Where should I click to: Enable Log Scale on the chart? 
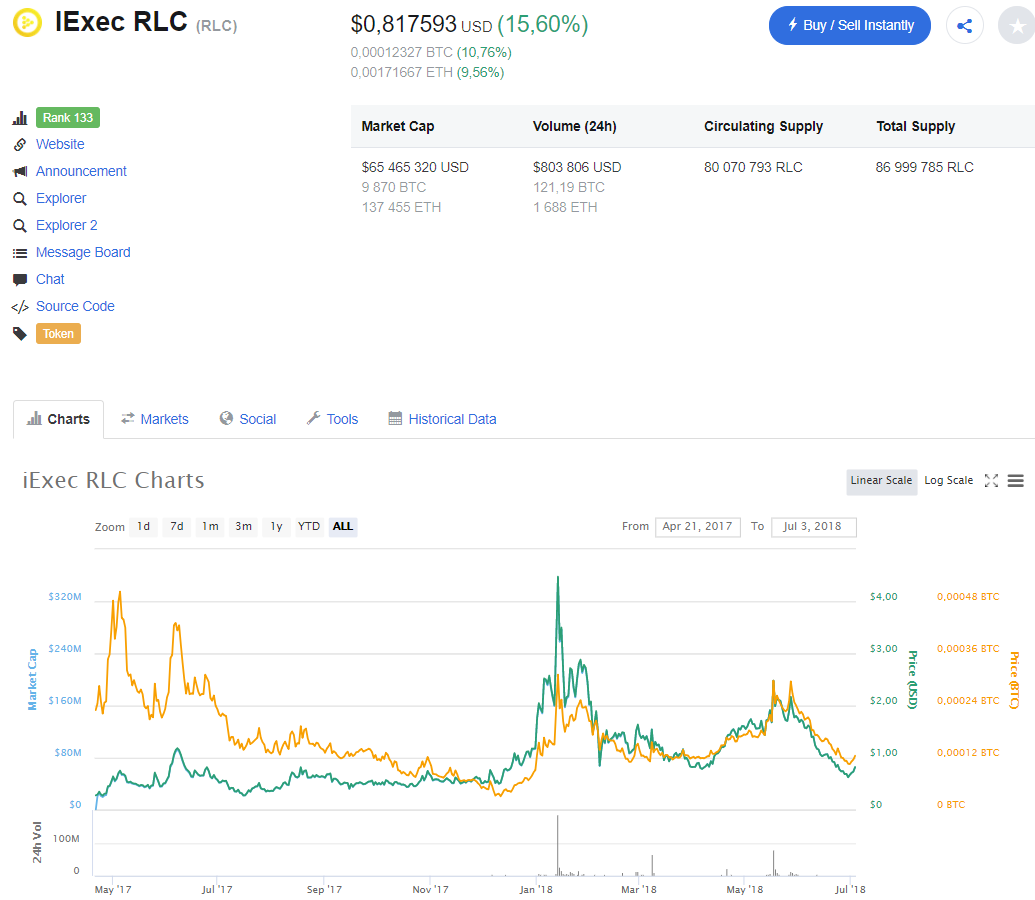[949, 481]
